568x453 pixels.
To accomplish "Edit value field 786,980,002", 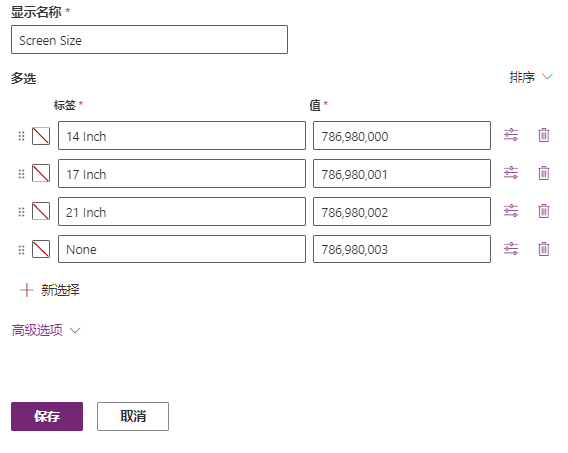I will point(402,211).
